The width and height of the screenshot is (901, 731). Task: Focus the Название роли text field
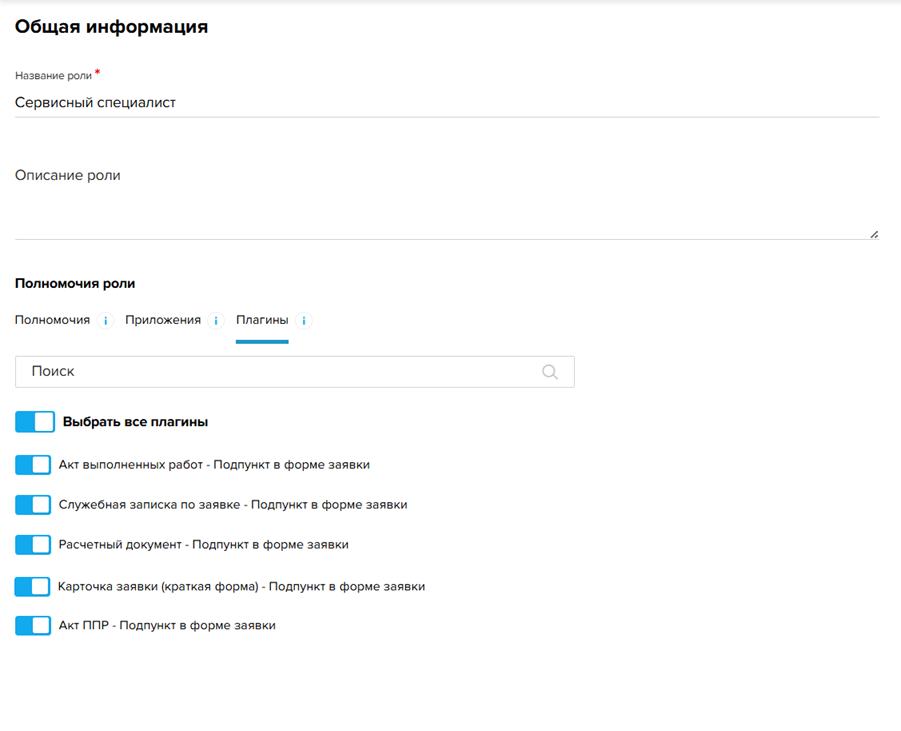click(x=446, y=102)
